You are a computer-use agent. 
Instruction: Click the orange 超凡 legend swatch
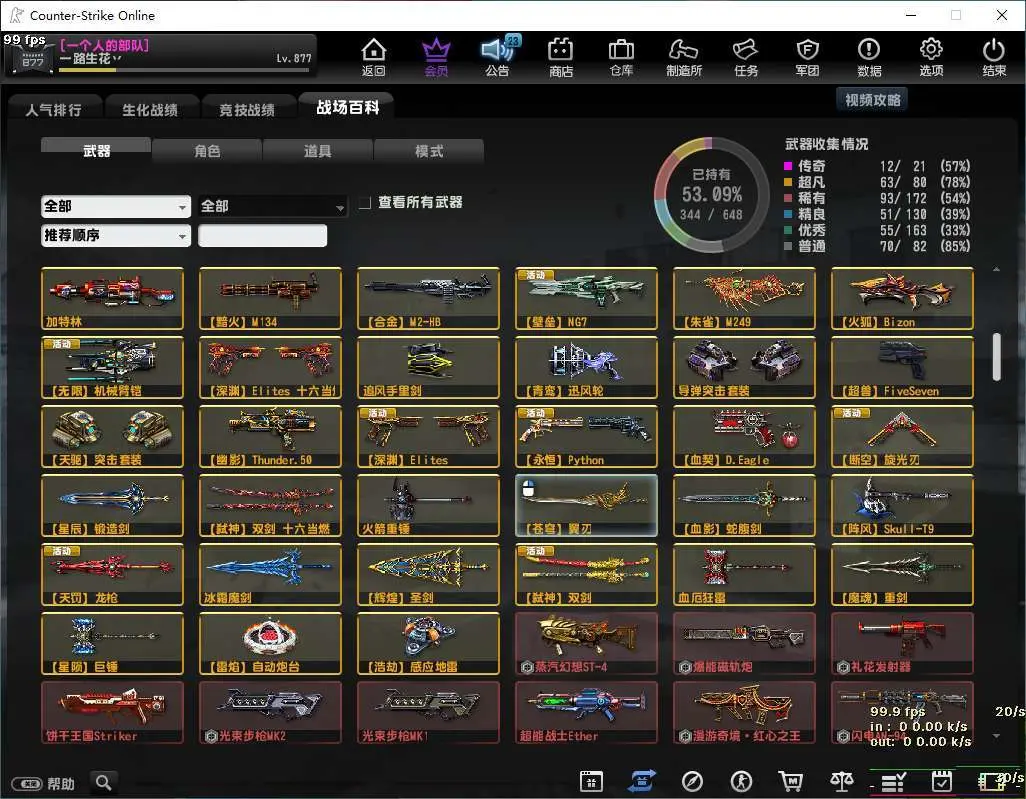(788, 182)
